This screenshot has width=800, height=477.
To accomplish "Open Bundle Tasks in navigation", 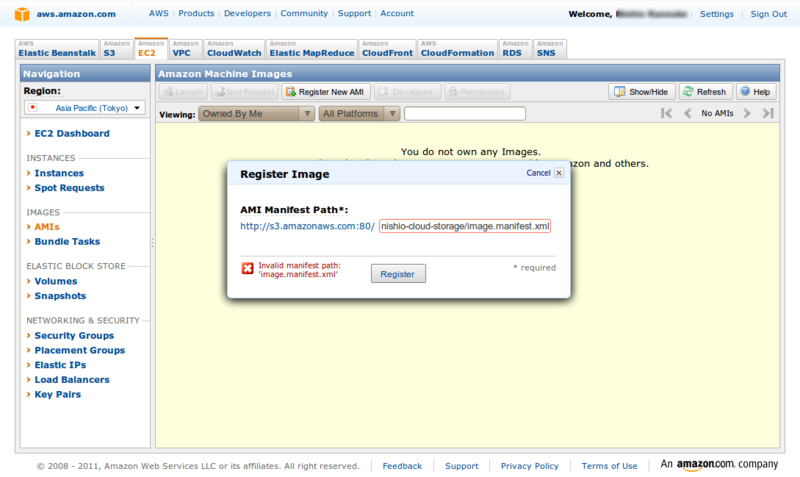I will pyautogui.click(x=67, y=241).
